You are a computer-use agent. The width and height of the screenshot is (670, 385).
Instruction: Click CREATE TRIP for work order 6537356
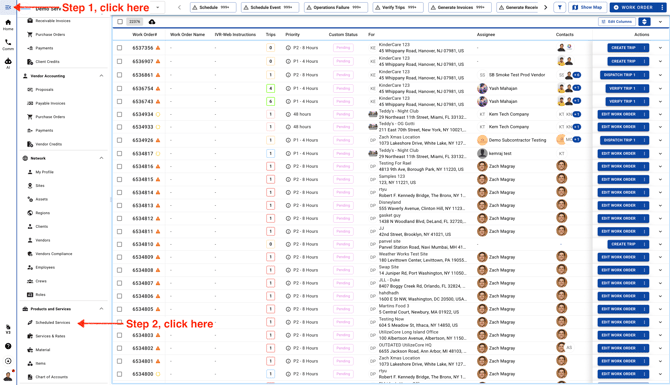click(x=624, y=48)
